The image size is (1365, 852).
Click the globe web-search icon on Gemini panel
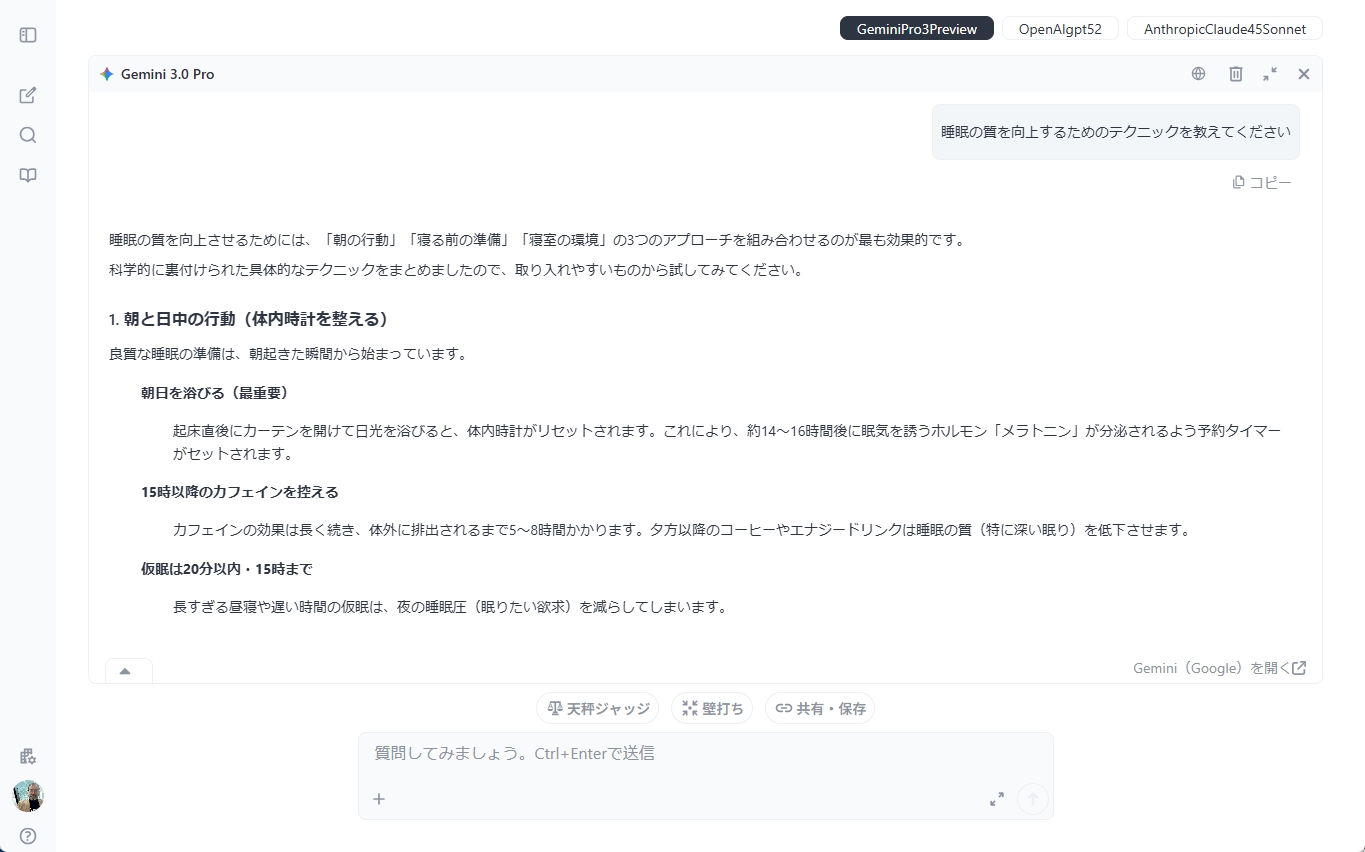click(1197, 73)
